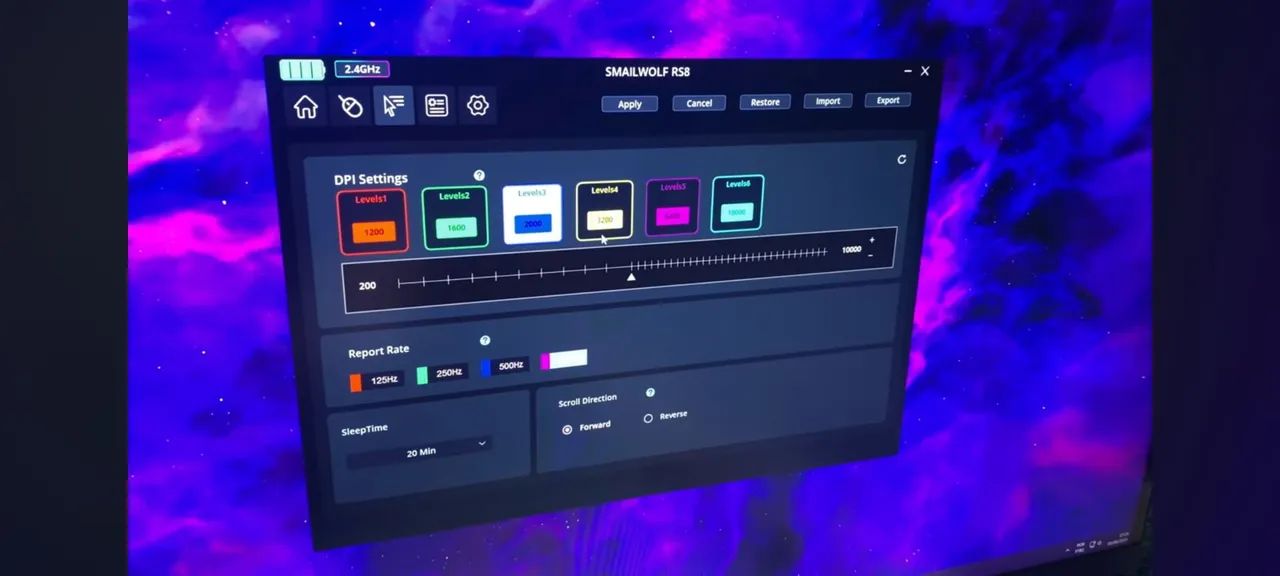
Task: Click the refresh icon in DPI panel
Action: click(901, 160)
